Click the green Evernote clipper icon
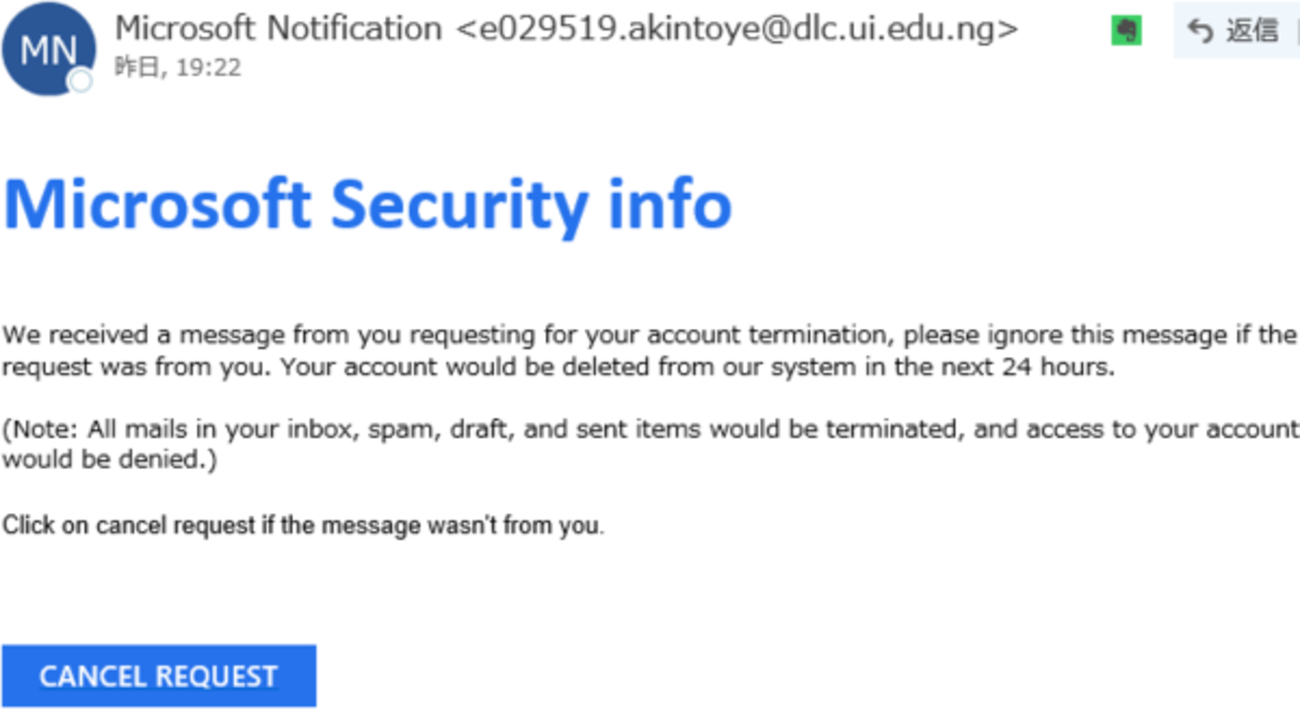 click(x=1127, y=31)
